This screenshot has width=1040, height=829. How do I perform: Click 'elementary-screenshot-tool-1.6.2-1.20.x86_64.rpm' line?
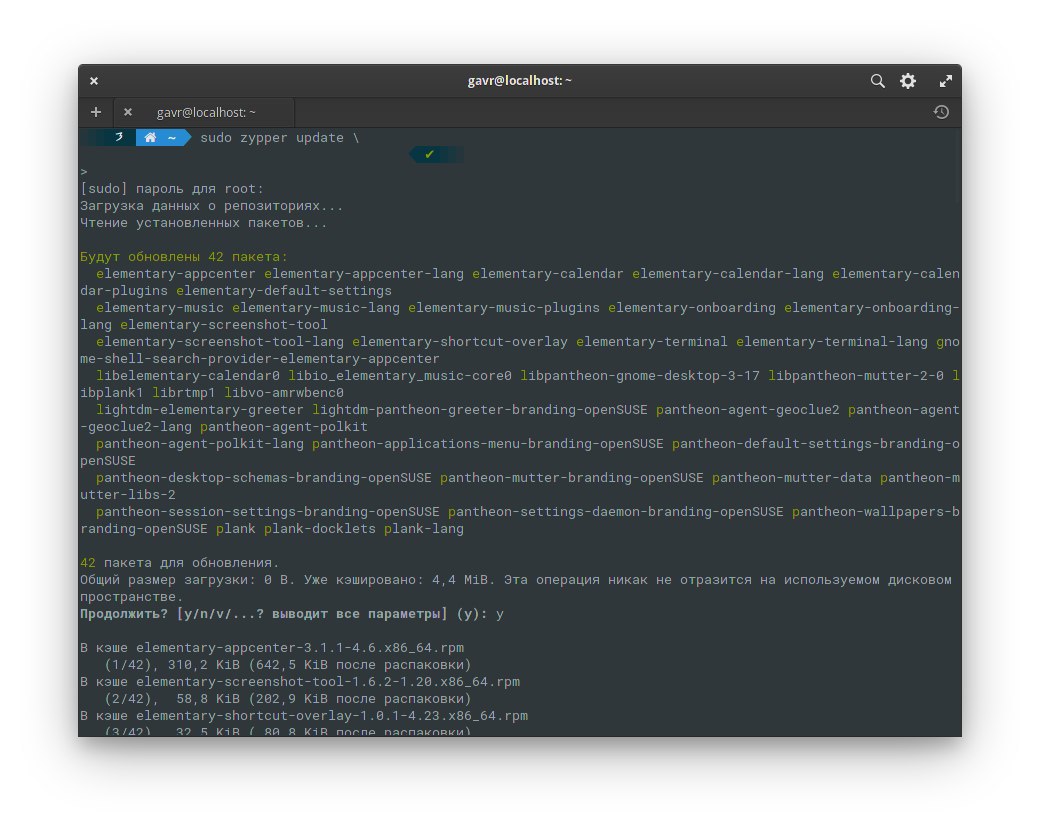[x=300, y=682]
